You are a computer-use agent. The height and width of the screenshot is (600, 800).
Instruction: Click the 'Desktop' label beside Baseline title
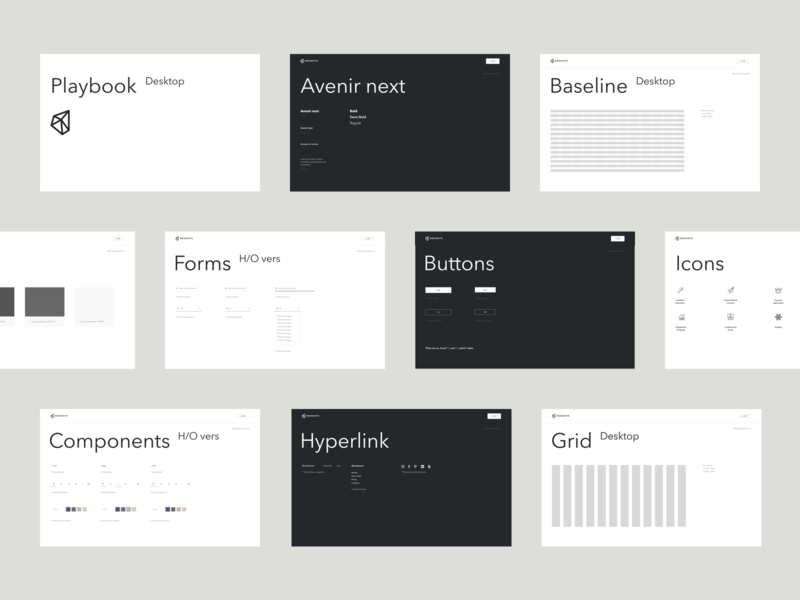(655, 81)
